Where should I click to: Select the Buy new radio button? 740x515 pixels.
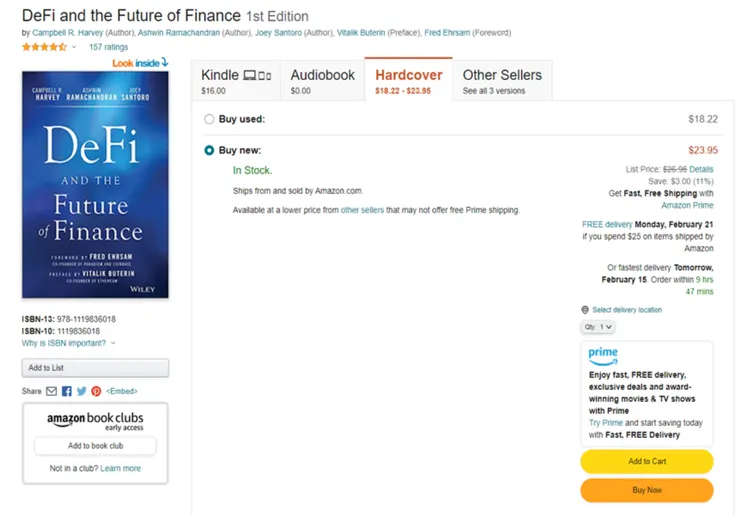point(209,150)
